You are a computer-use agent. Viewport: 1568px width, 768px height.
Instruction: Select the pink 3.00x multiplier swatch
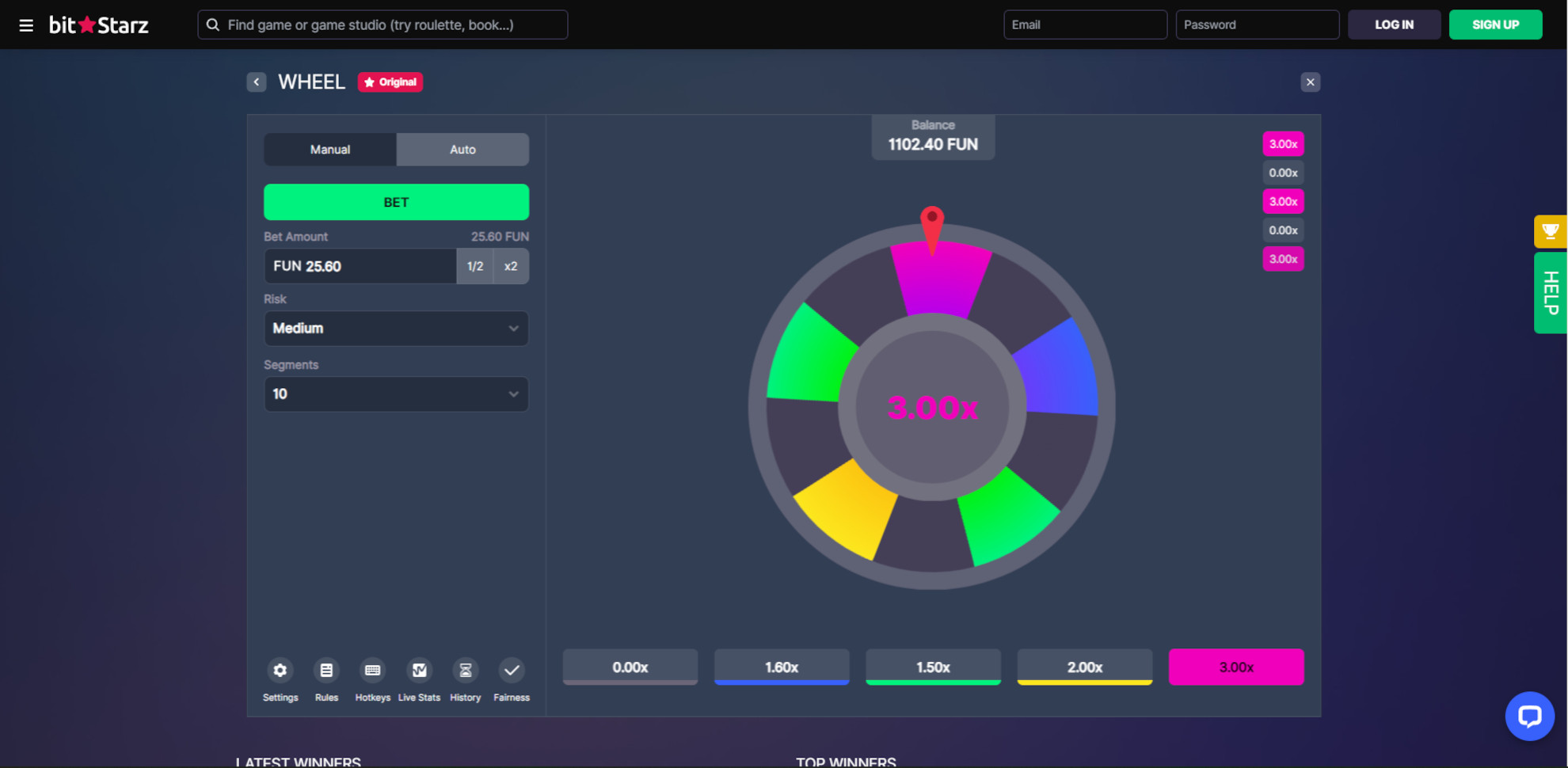pyautogui.click(x=1235, y=667)
